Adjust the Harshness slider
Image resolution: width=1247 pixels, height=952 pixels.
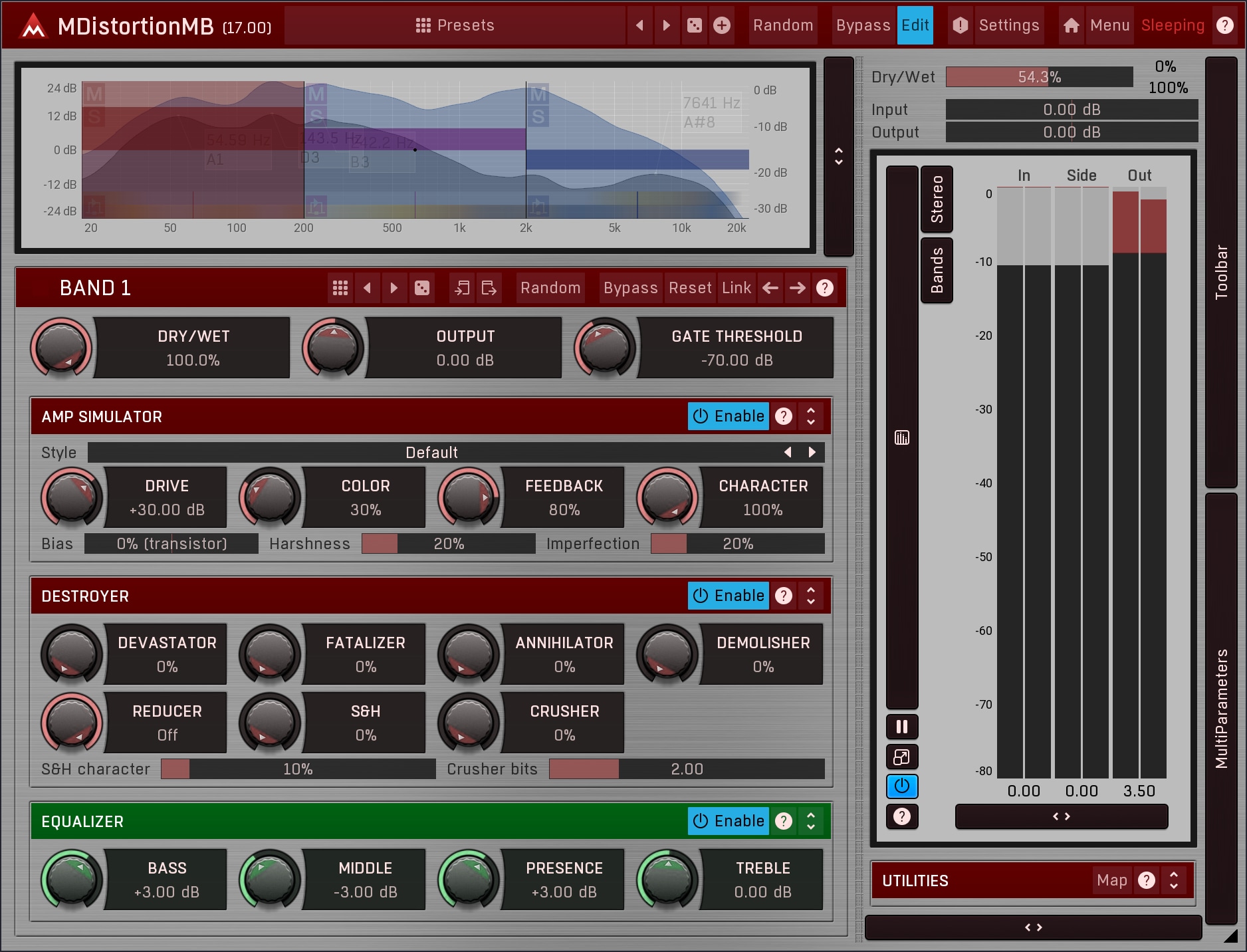449,544
